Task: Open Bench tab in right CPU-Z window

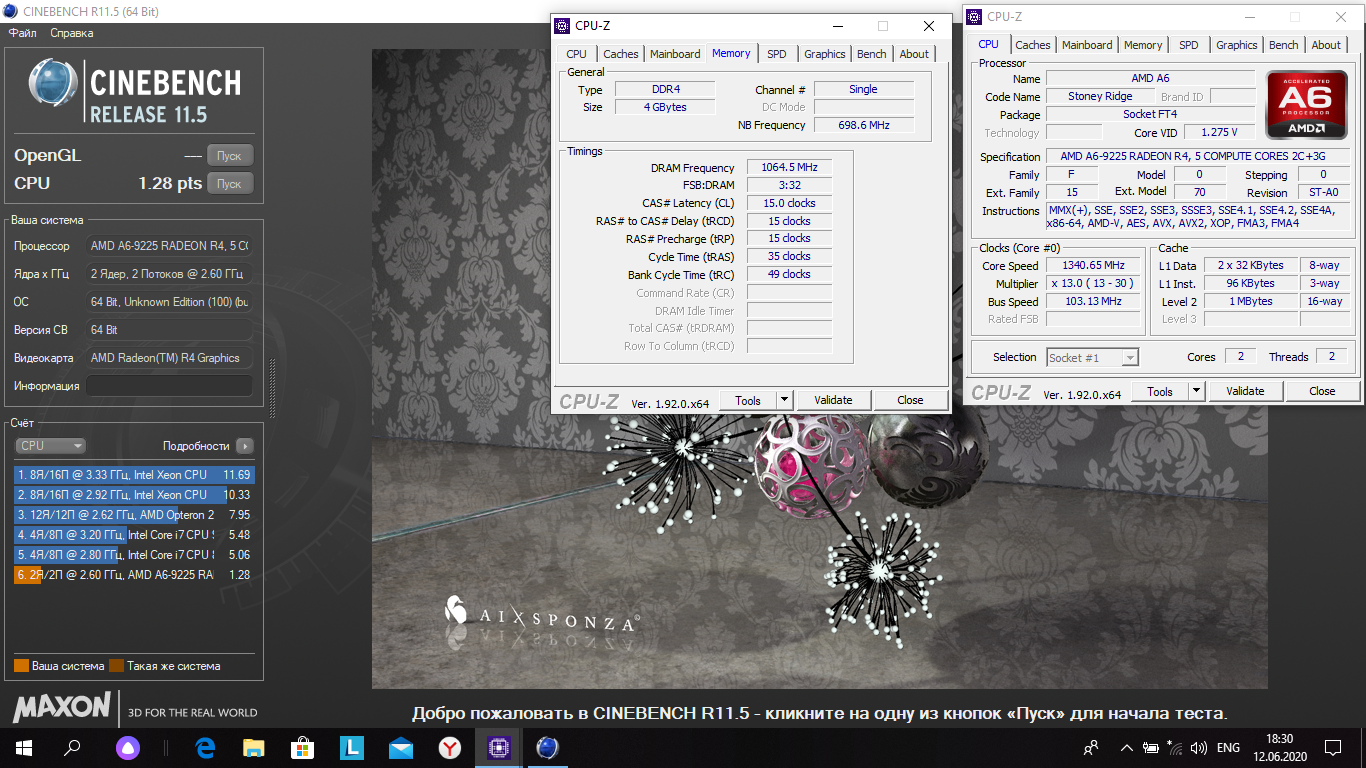Action: pos(1284,45)
